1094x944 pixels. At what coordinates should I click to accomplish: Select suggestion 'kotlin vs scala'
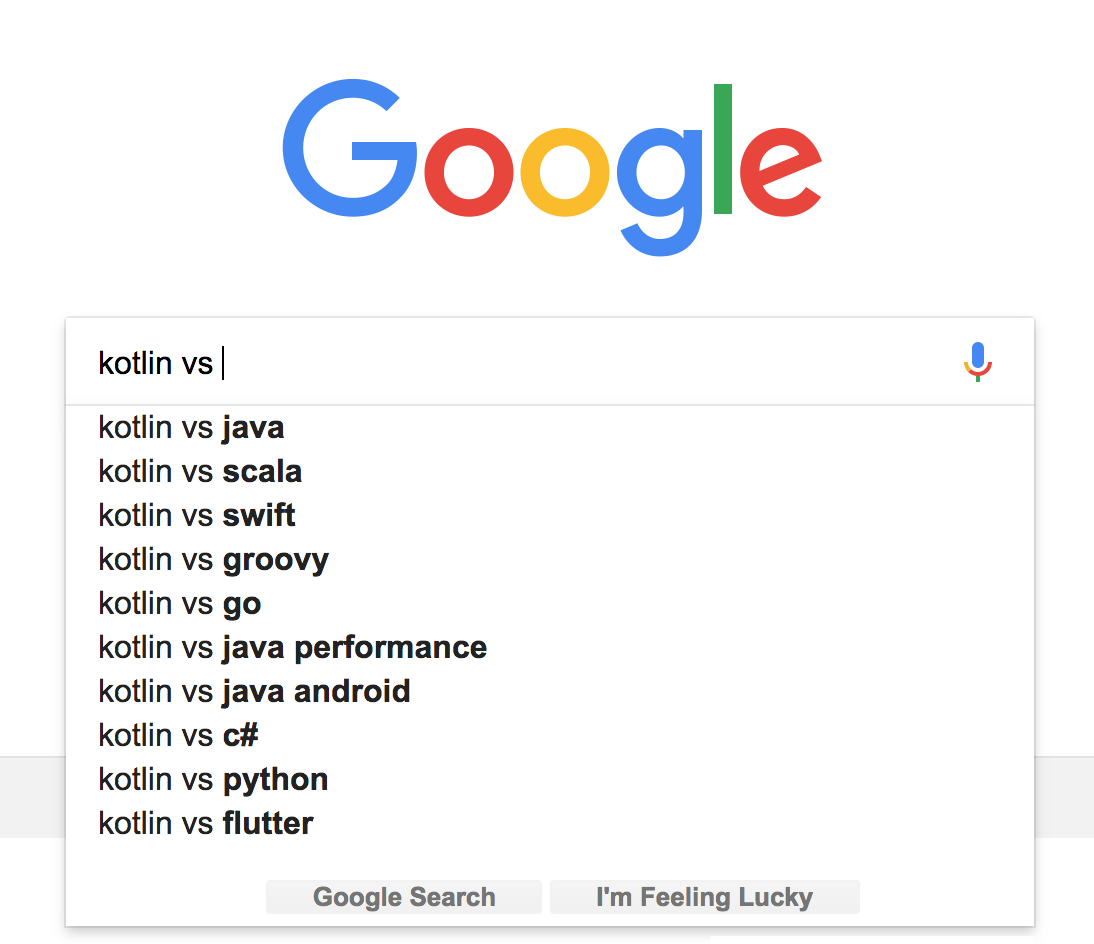pos(550,472)
